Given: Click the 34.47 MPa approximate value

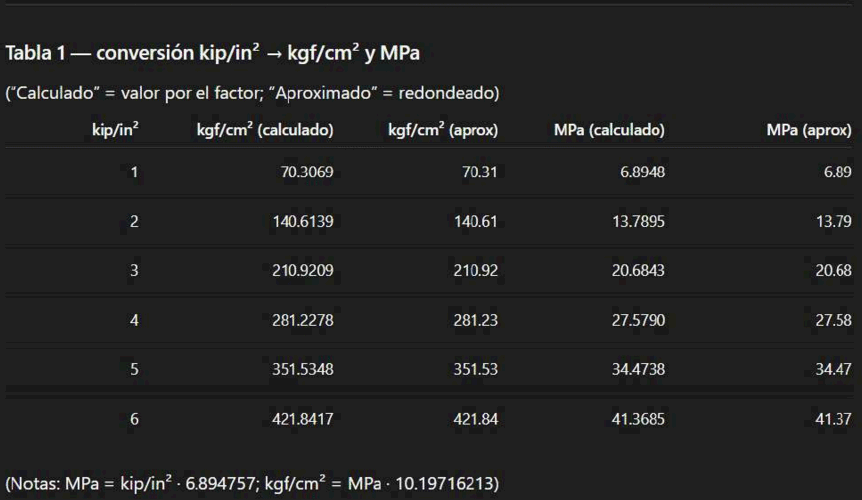Looking at the screenshot, I should click(833, 369).
